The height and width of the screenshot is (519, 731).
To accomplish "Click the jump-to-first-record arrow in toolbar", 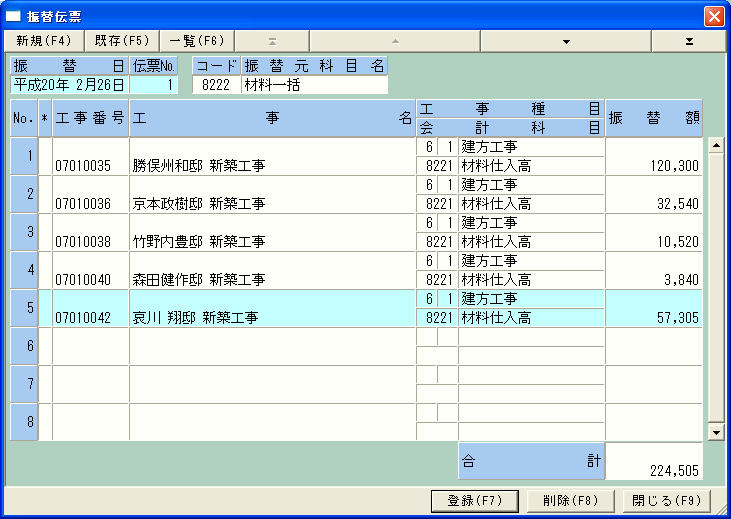I will click(272, 41).
